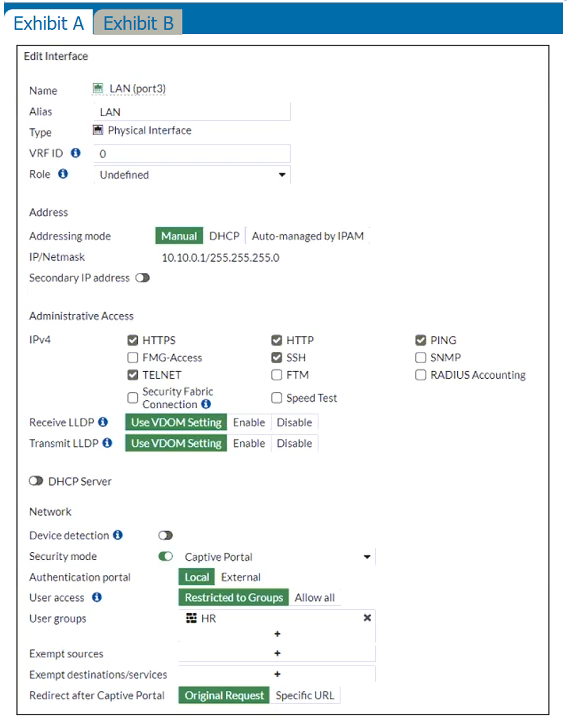Add a user group with plus icon
Image resolution: width=567 pixels, height=722 pixels.
point(277,634)
